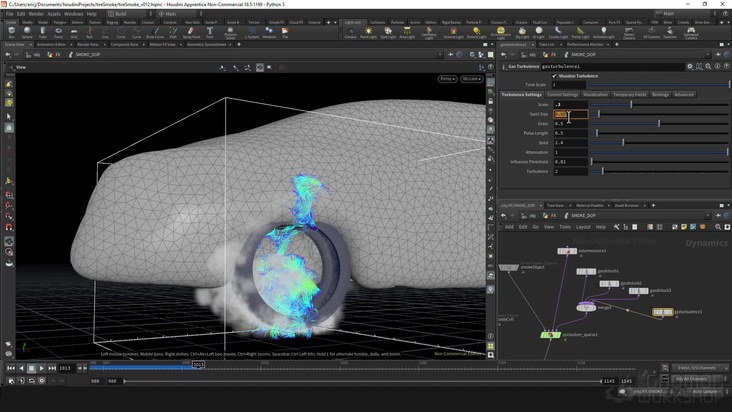Add an Ambient Light from the shelf

click(604, 32)
